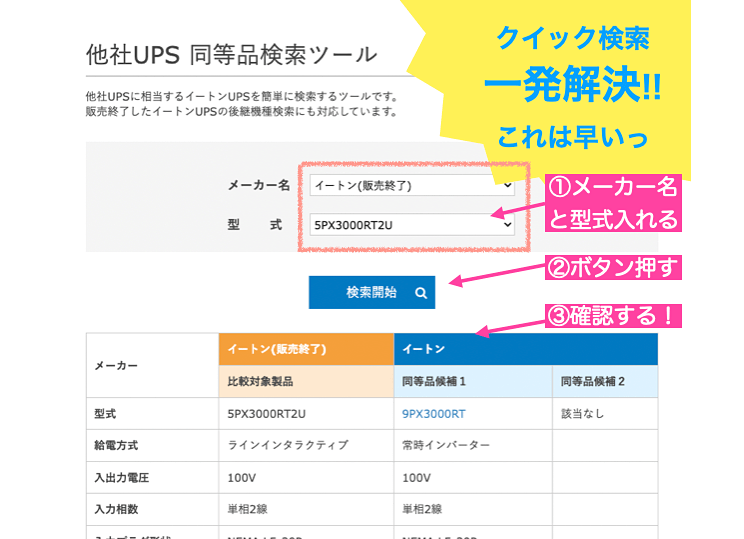
Task: Click the 同等品候補 1 header cell
Action: coord(473,381)
